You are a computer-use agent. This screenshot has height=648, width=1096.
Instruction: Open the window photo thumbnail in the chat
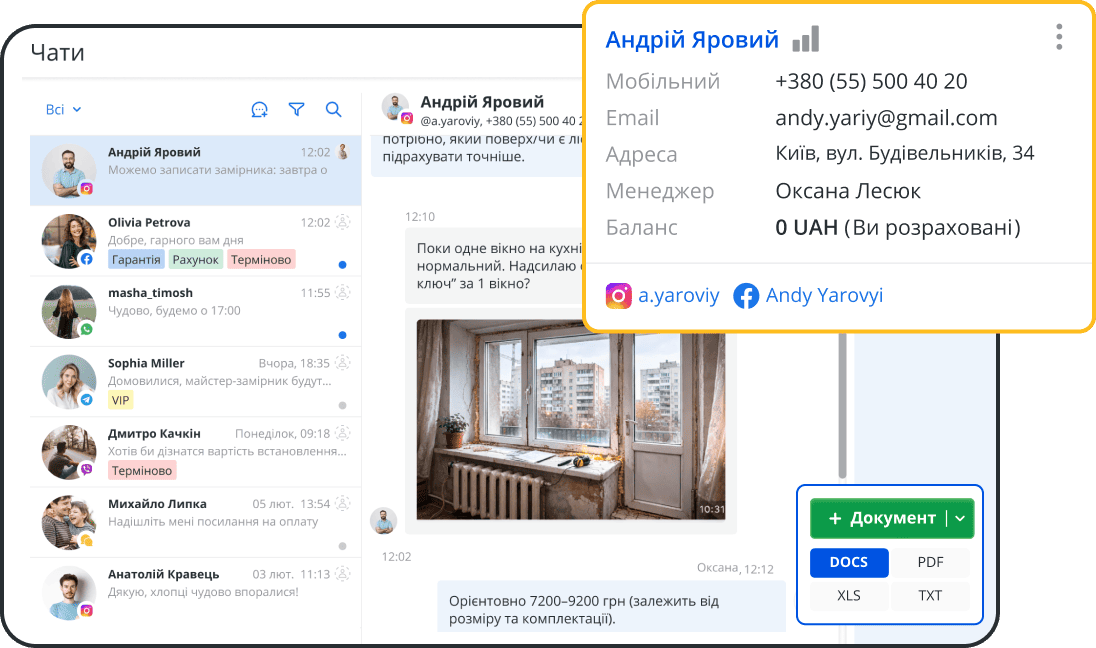pyautogui.click(x=570, y=420)
